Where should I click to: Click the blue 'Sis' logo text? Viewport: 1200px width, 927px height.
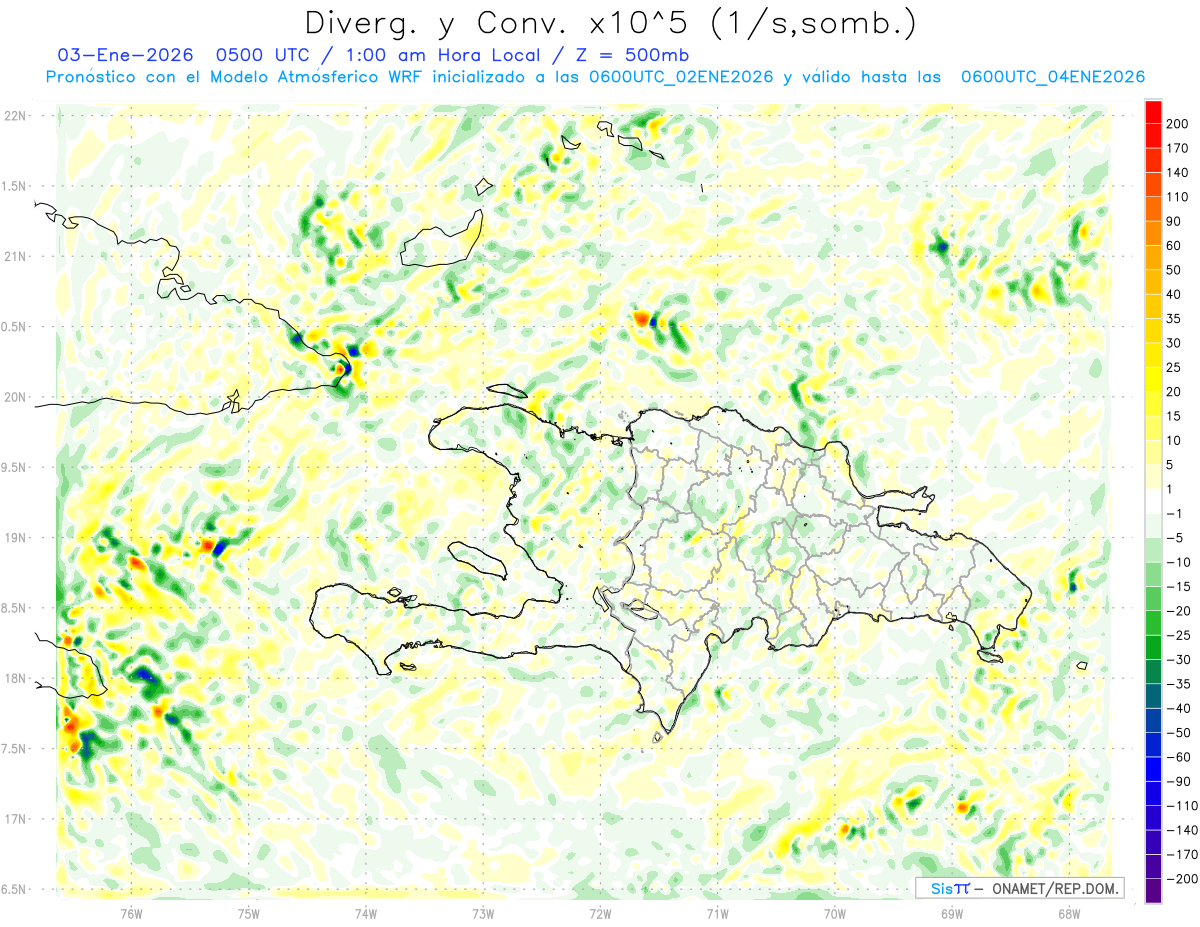[x=941, y=888]
